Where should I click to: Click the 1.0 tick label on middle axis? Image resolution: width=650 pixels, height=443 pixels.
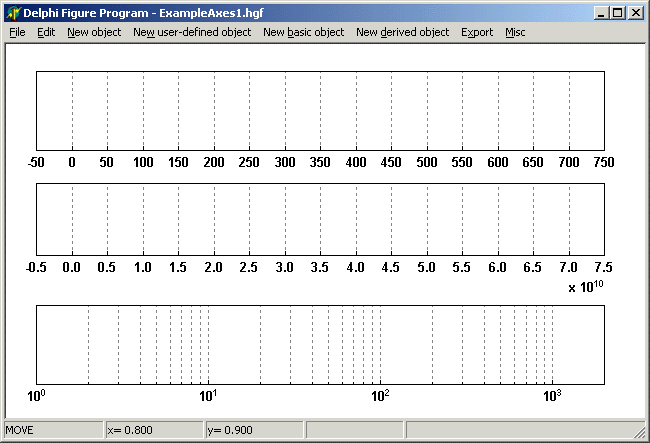[143, 267]
